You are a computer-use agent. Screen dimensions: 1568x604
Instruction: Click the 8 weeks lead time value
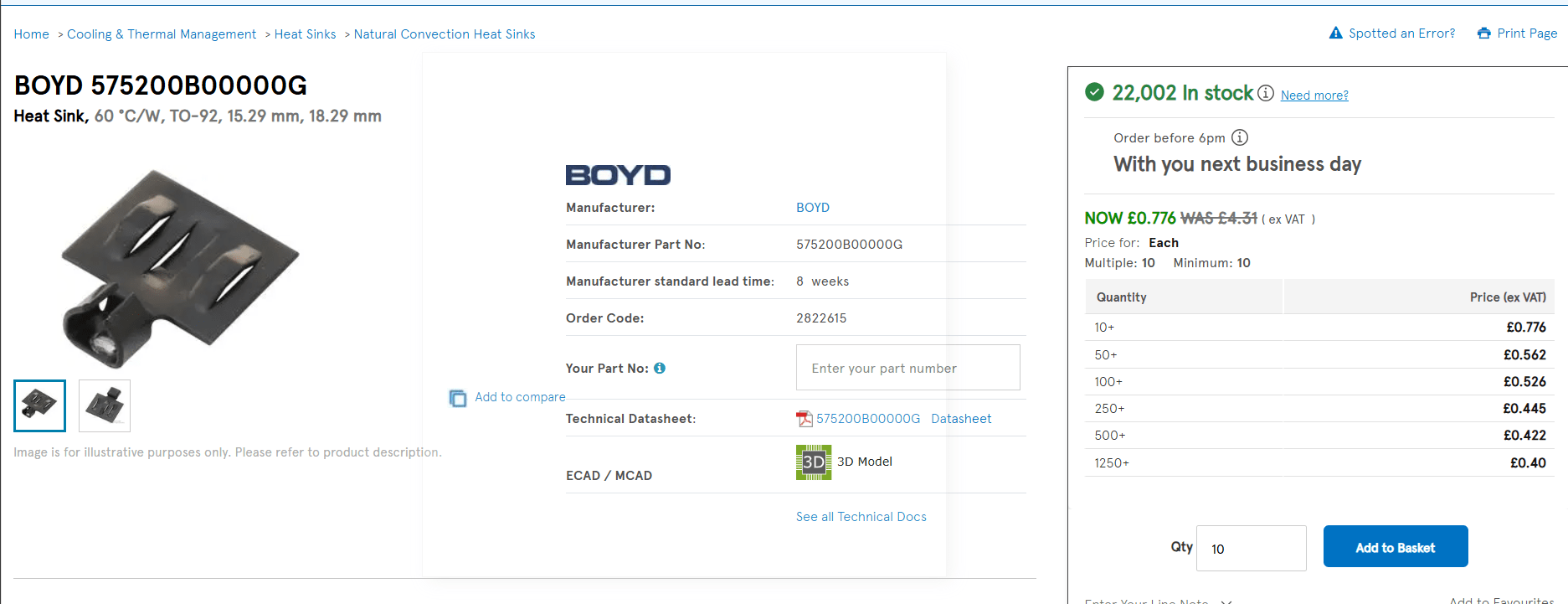tap(823, 281)
